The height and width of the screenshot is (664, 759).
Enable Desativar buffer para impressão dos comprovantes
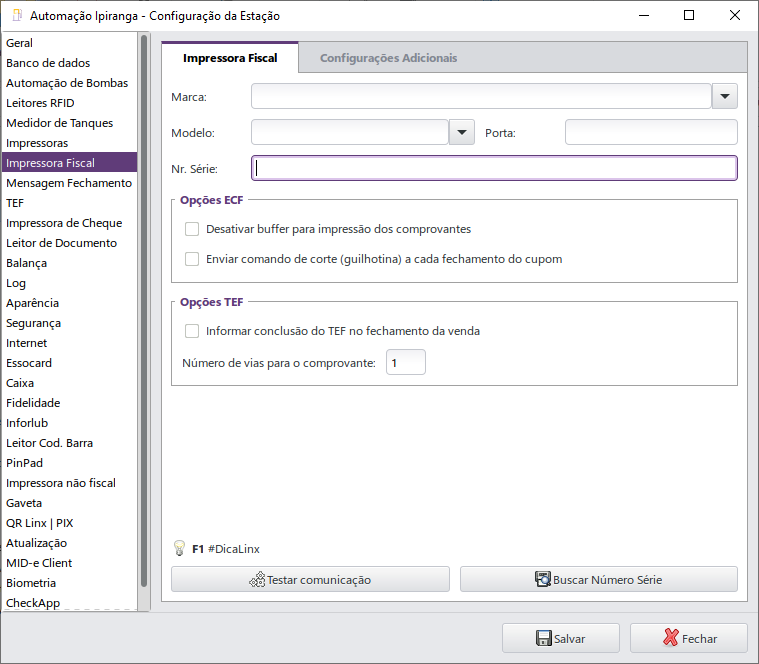tap(192, 229)
